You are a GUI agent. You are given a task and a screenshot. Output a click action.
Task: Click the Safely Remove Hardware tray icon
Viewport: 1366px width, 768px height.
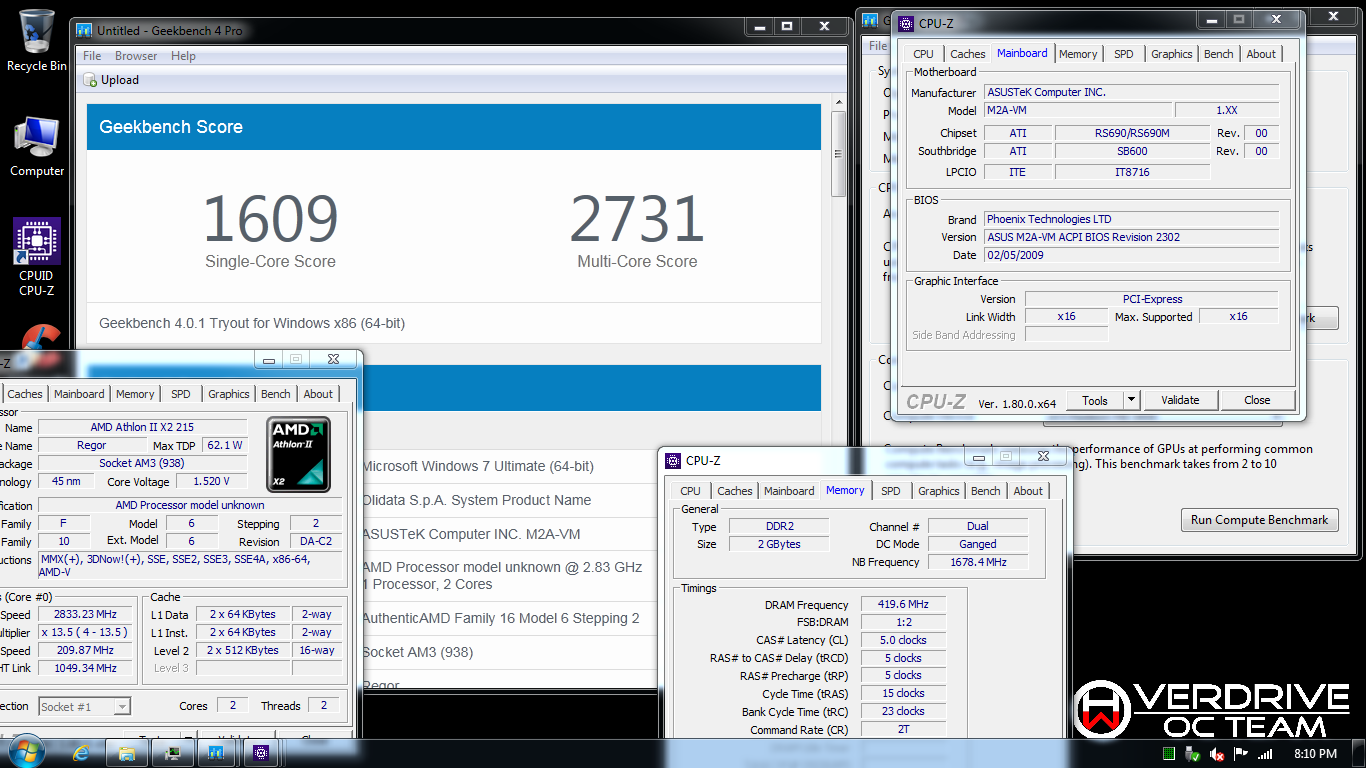point(1193,754)
